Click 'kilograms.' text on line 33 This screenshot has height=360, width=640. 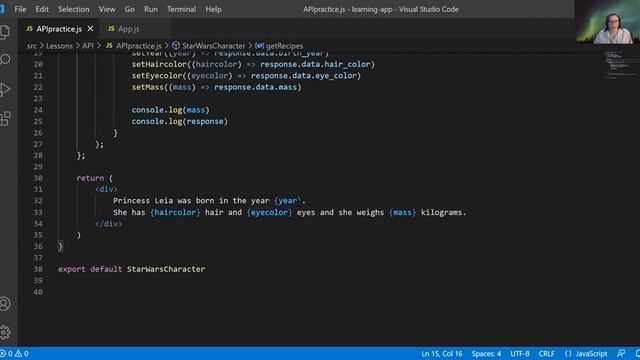(444, 212)
